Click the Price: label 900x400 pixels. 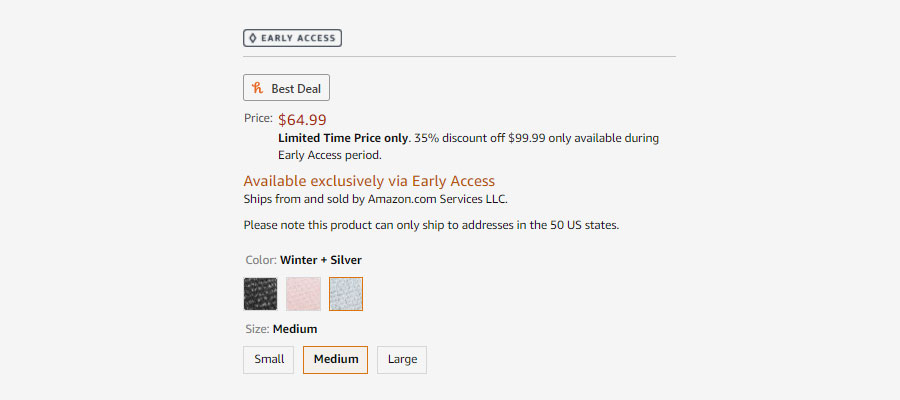click(258, 118)
